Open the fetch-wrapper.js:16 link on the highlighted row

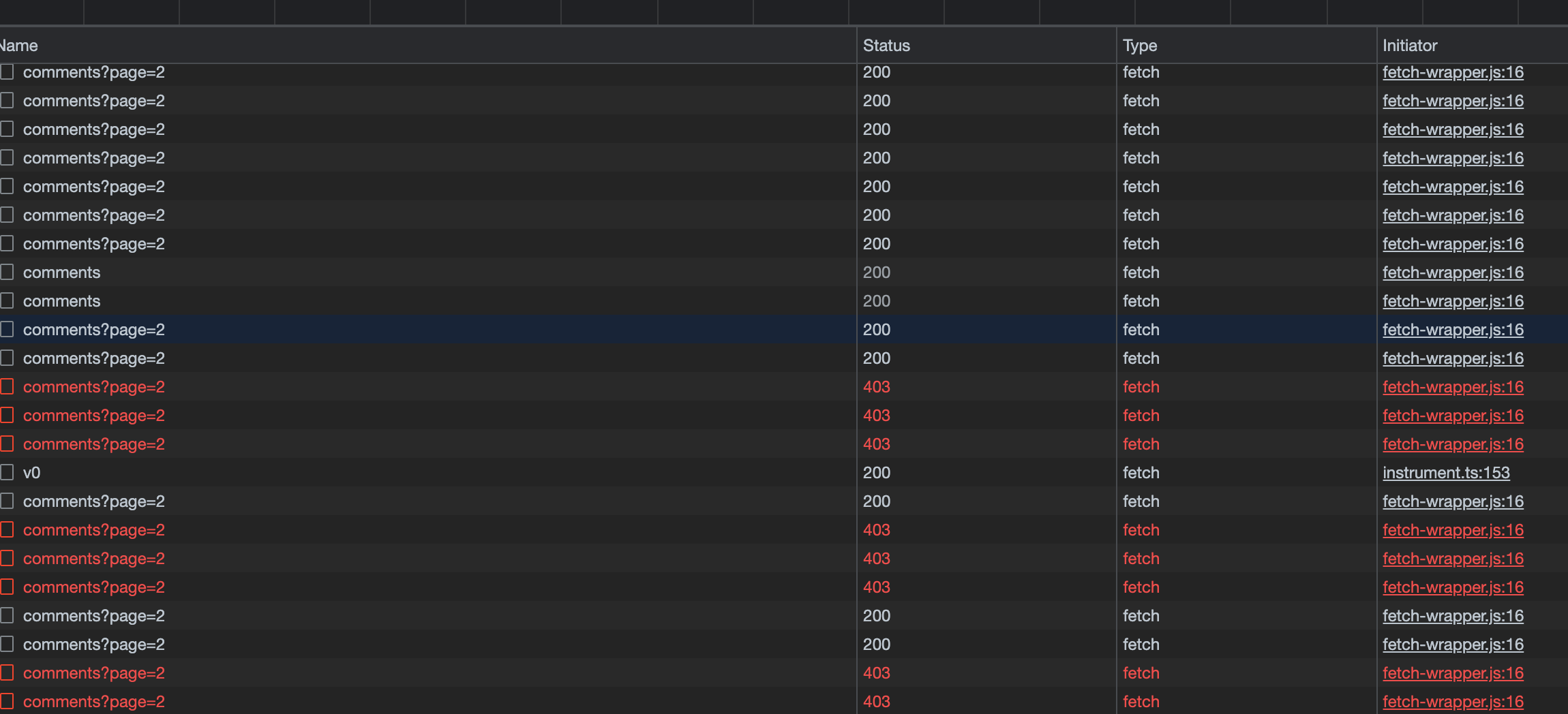(x=1453, y=329)
